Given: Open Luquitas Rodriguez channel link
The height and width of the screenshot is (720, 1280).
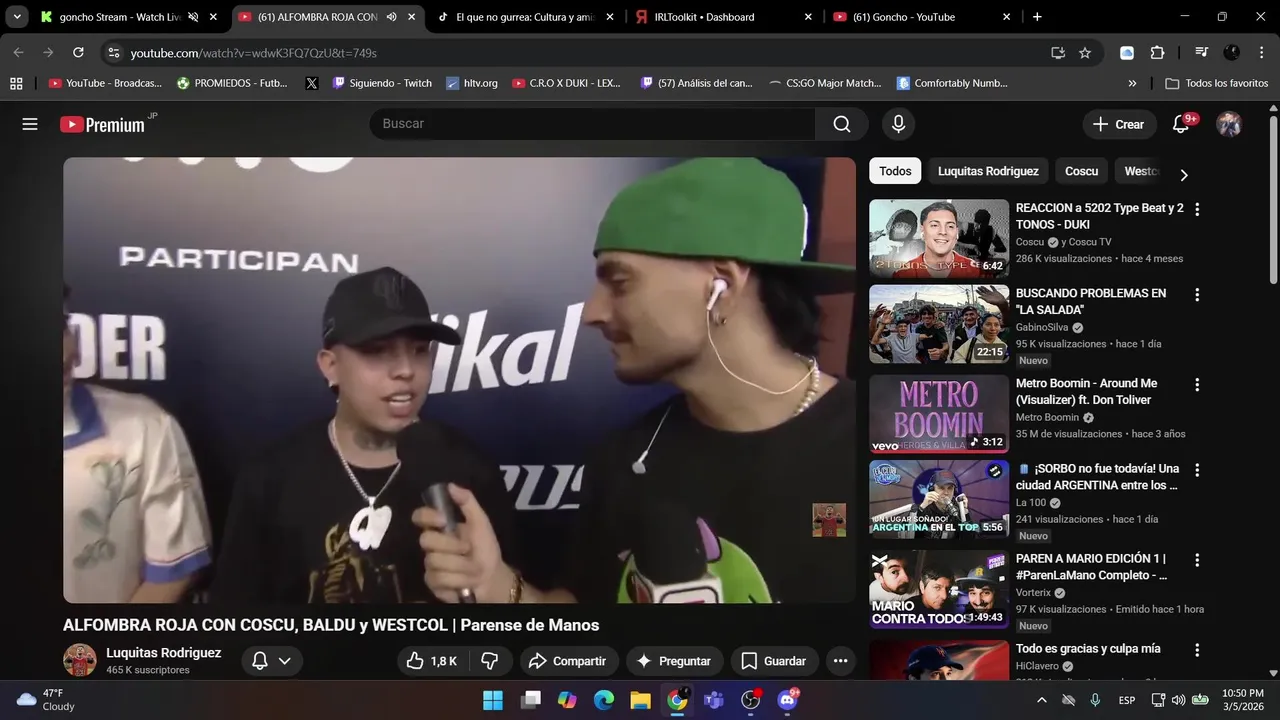Looking at the screenshot, I should click(164, 653).
